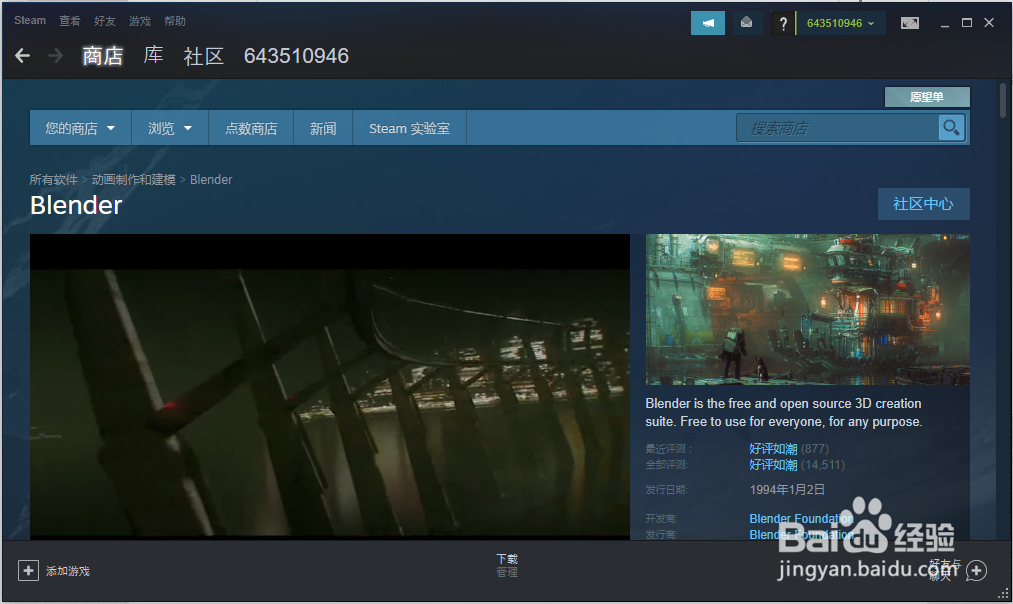
Task: Navigate forward with the right arrow
Action: (x=53, y=56)
